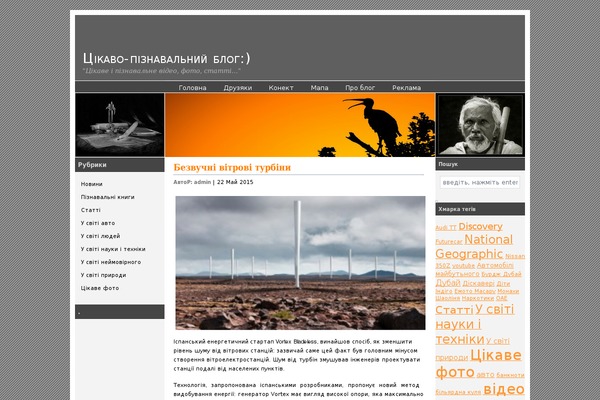
Task: Select the відео tag
Action: tap(504, 389)
